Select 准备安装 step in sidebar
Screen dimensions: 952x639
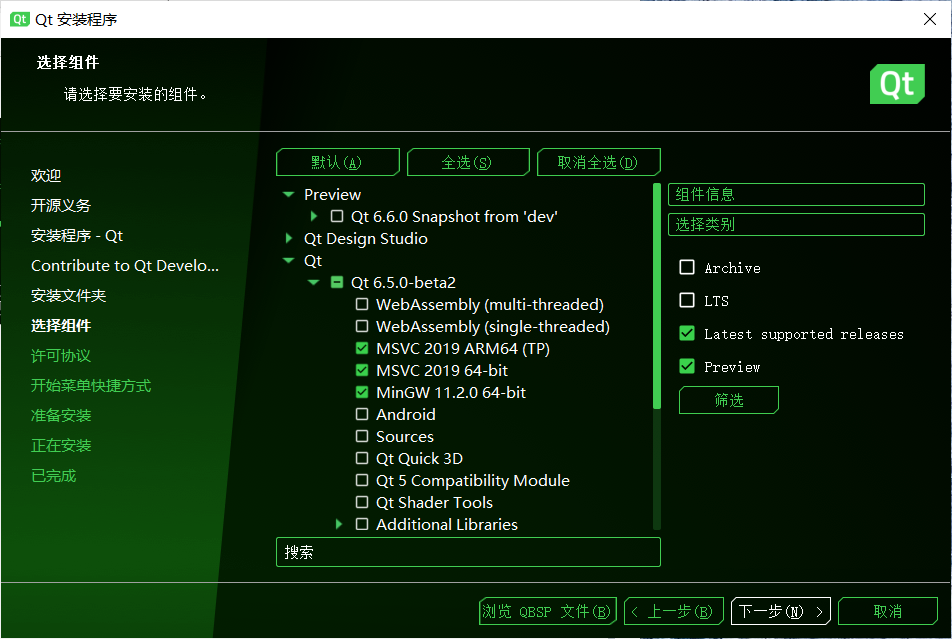[x=61, y=415]
